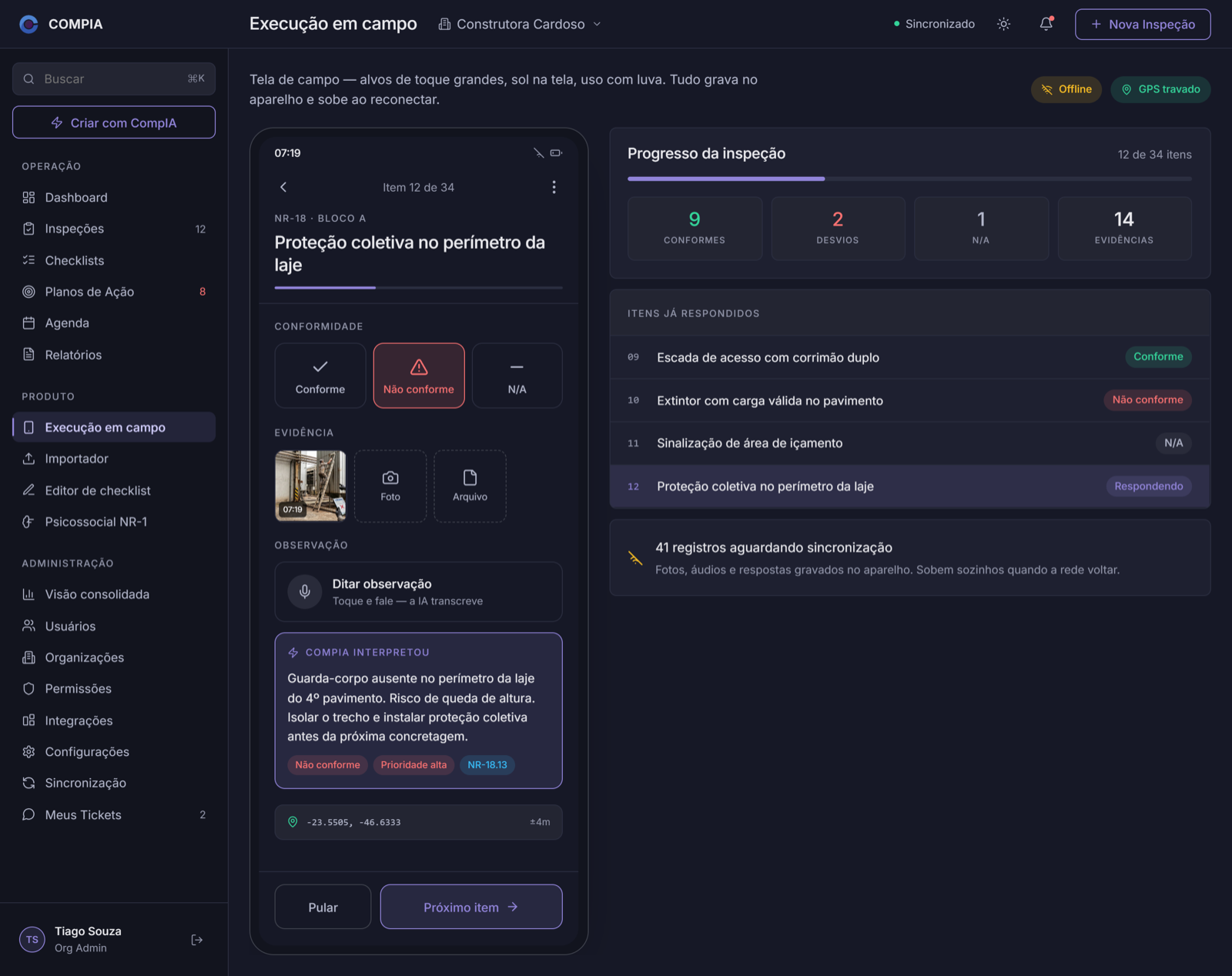This screenshot has width=1232, height=976.
Task: Click the Nova Inspeção button
Action: click(1143, 24)
